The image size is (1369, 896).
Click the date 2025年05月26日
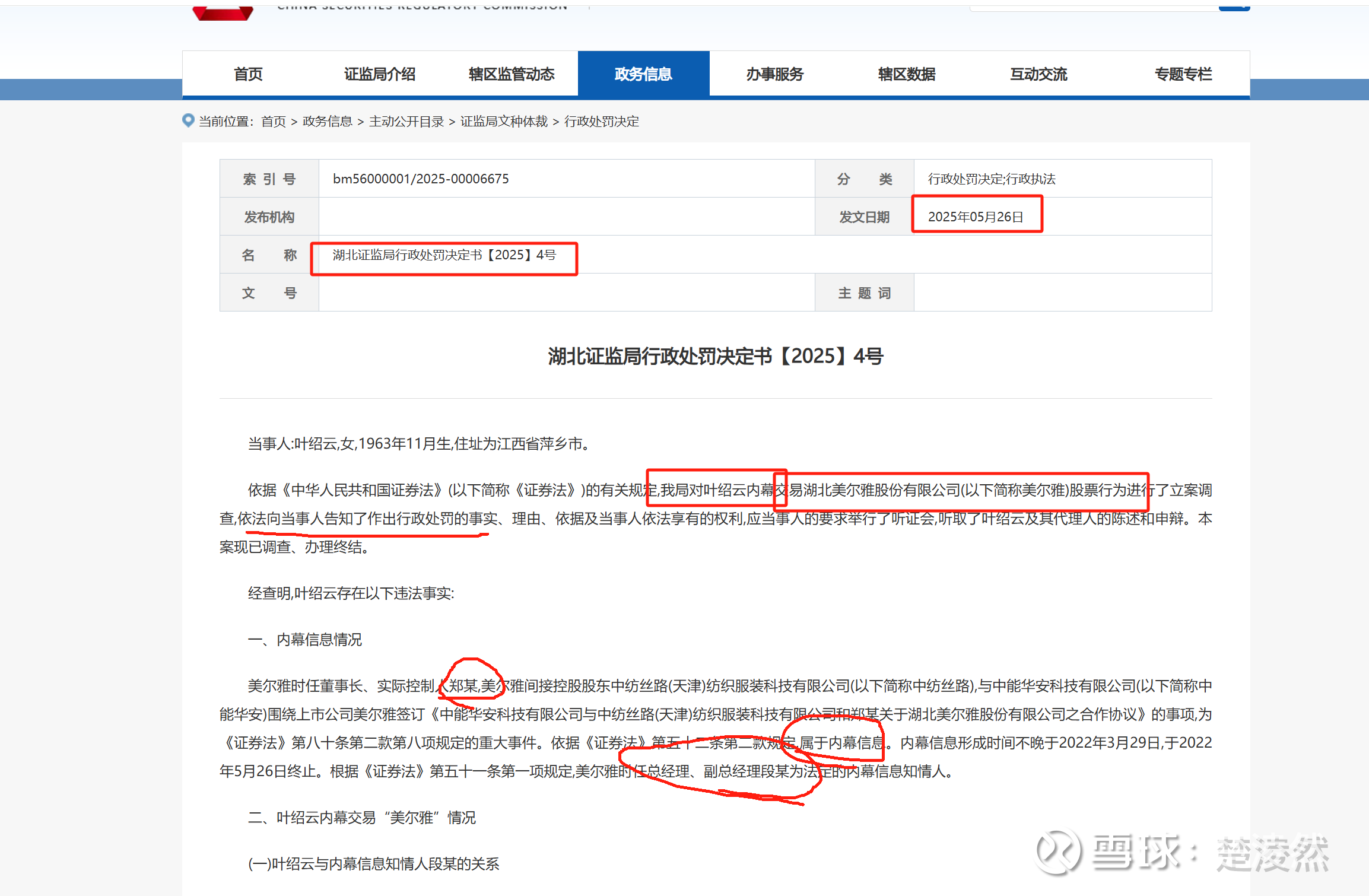976,217
